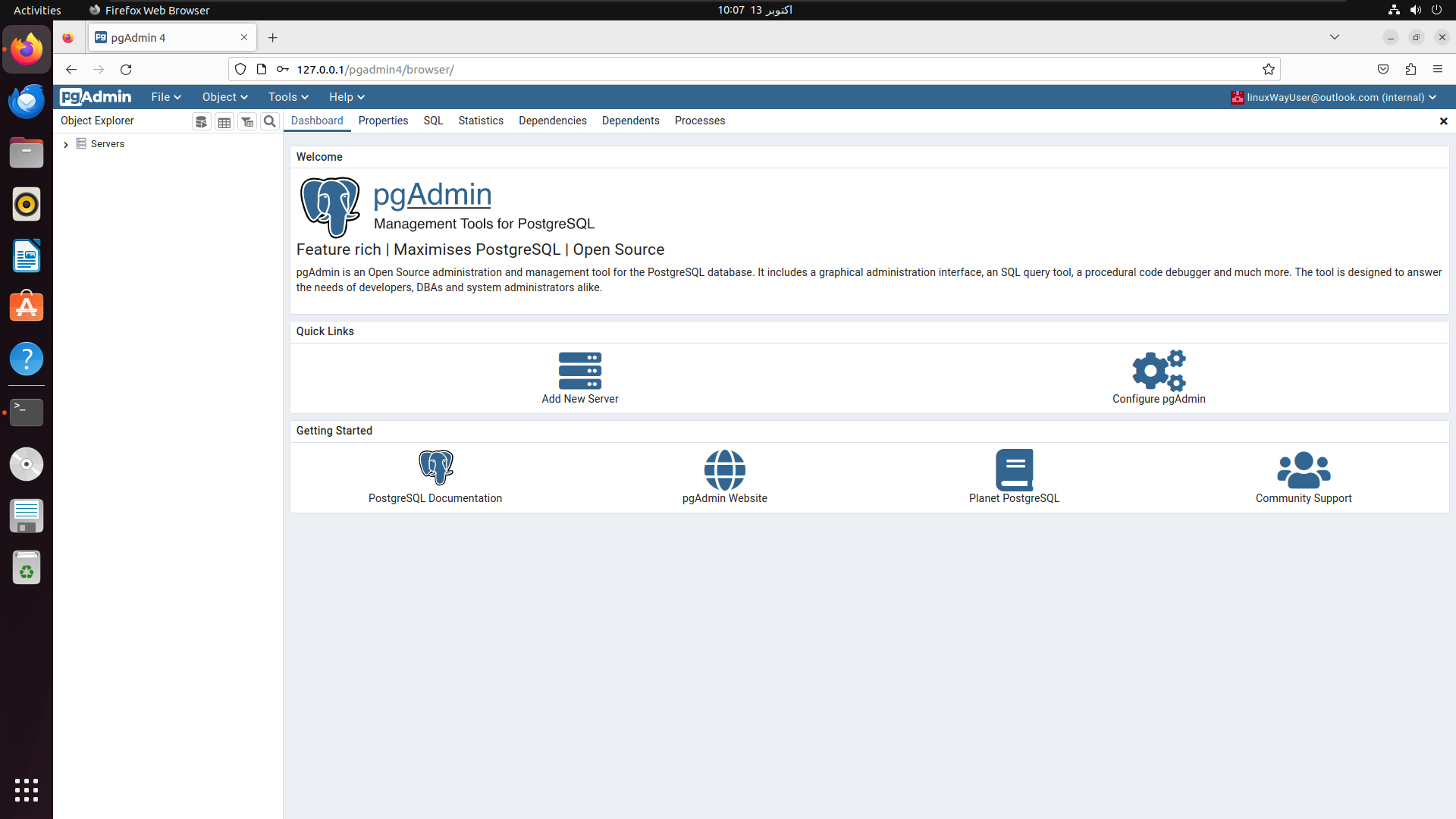This screenshot has width=1456, height=819.
Task: Click the Community Support people icon
Action: click(1304, 470)
